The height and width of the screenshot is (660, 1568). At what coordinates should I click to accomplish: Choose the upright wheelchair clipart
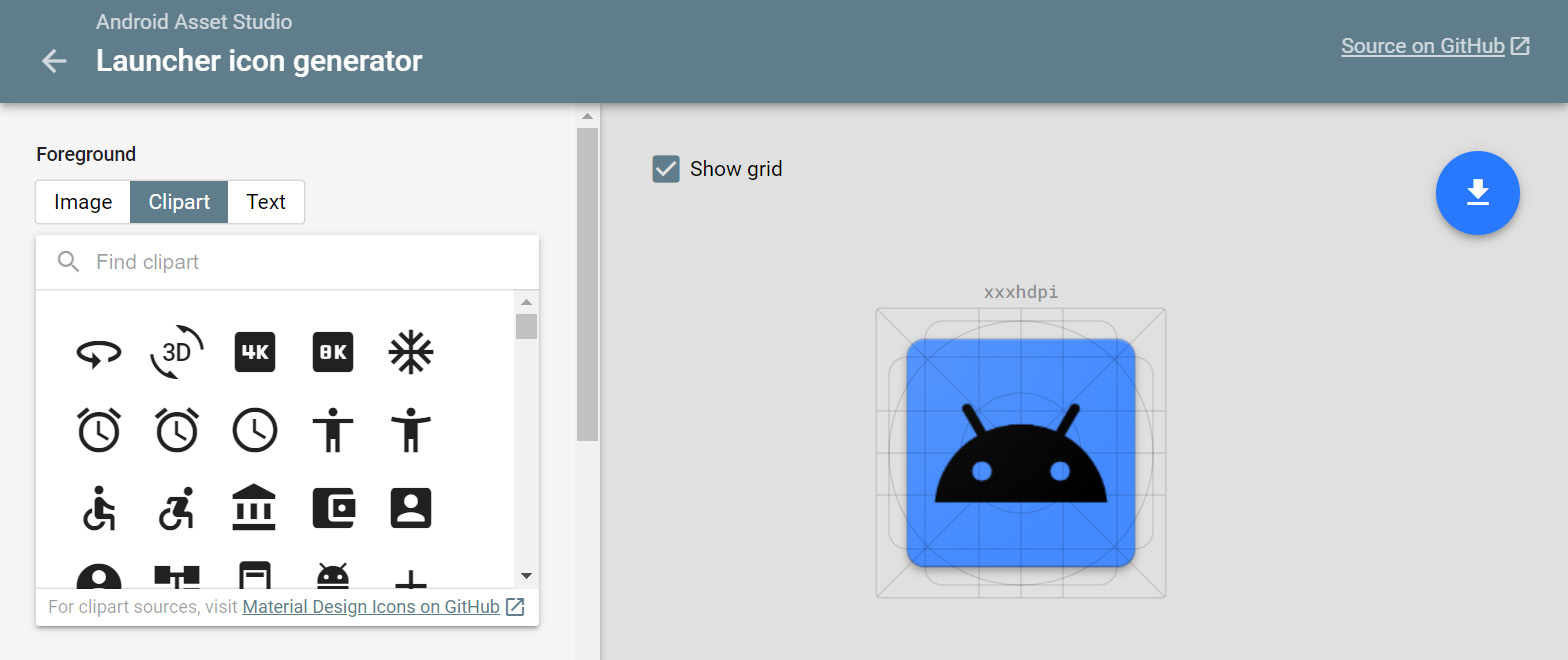(x=99, y=509)
